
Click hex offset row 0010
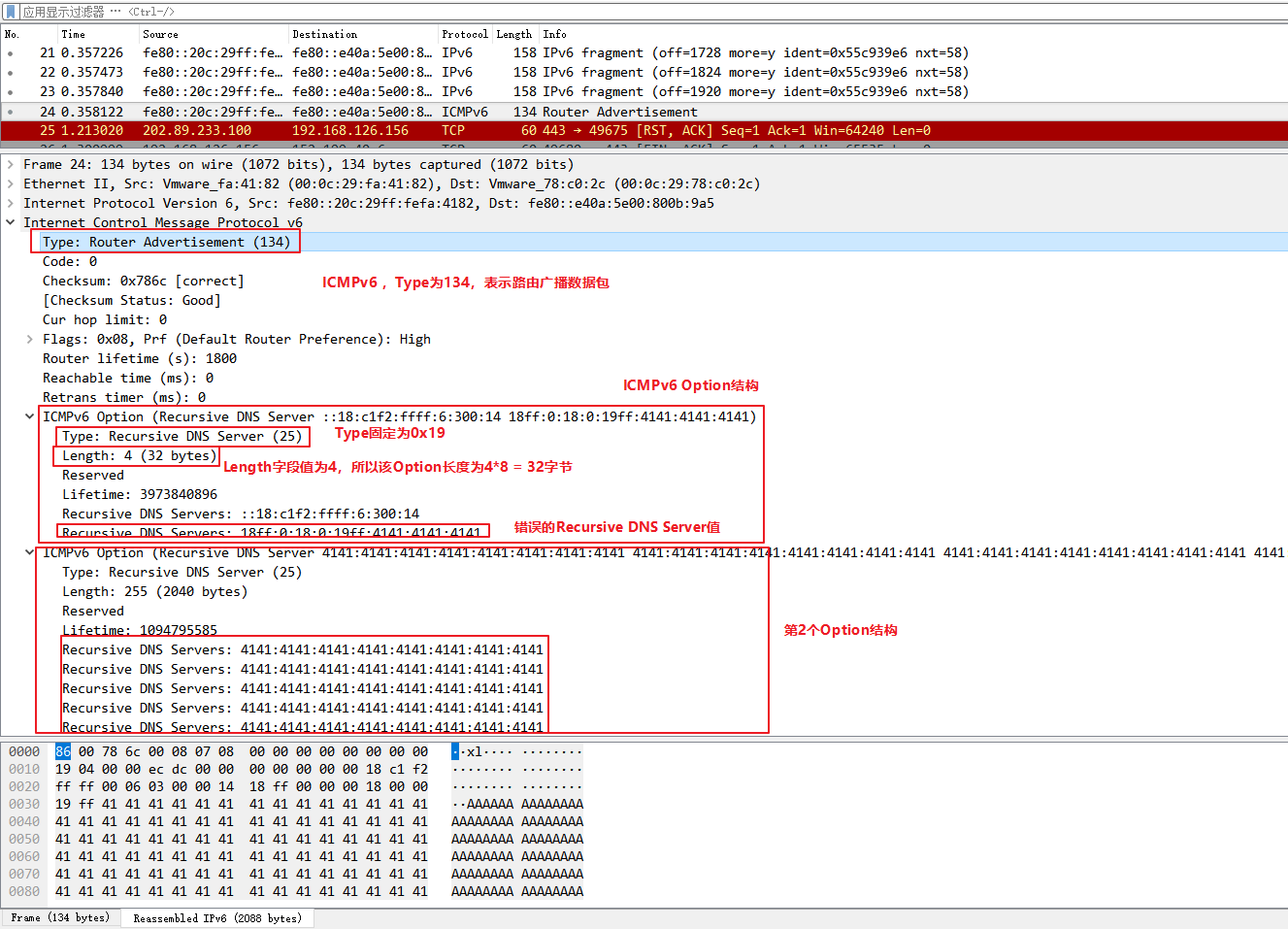click(x=24, y=769)
